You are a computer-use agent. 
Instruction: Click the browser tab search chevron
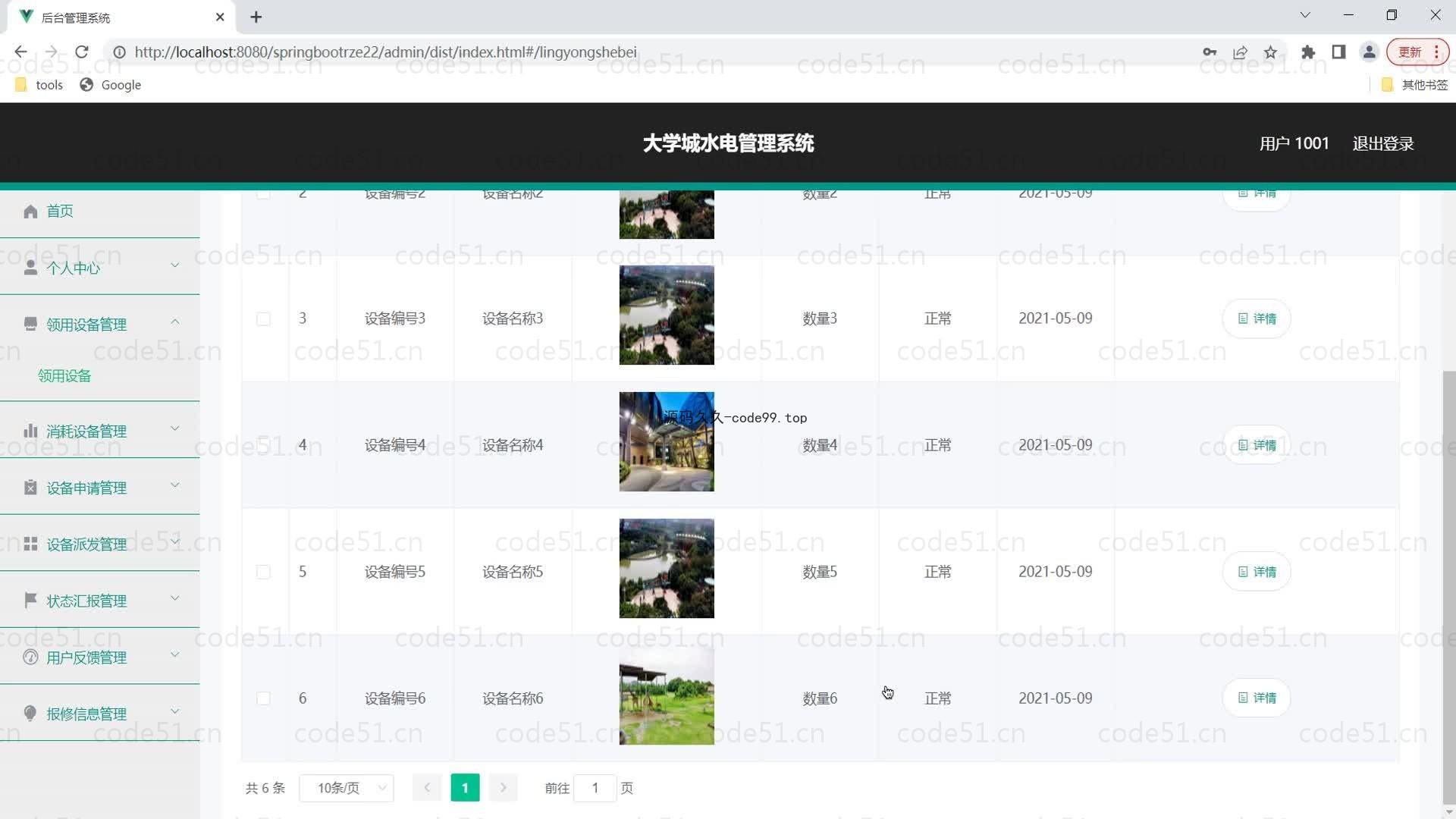click(x=1305, y=15)
